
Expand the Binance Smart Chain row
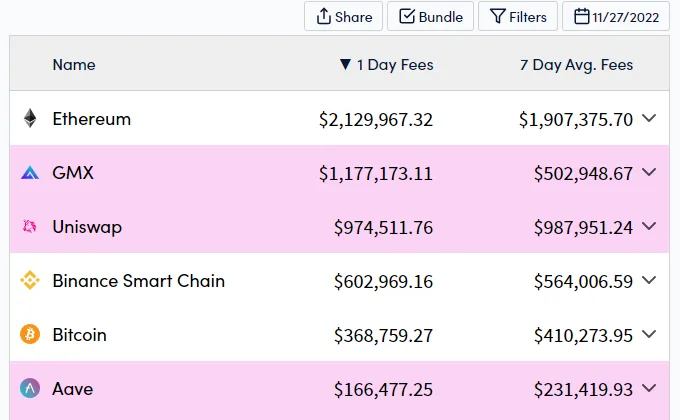(x=649, y=280)
